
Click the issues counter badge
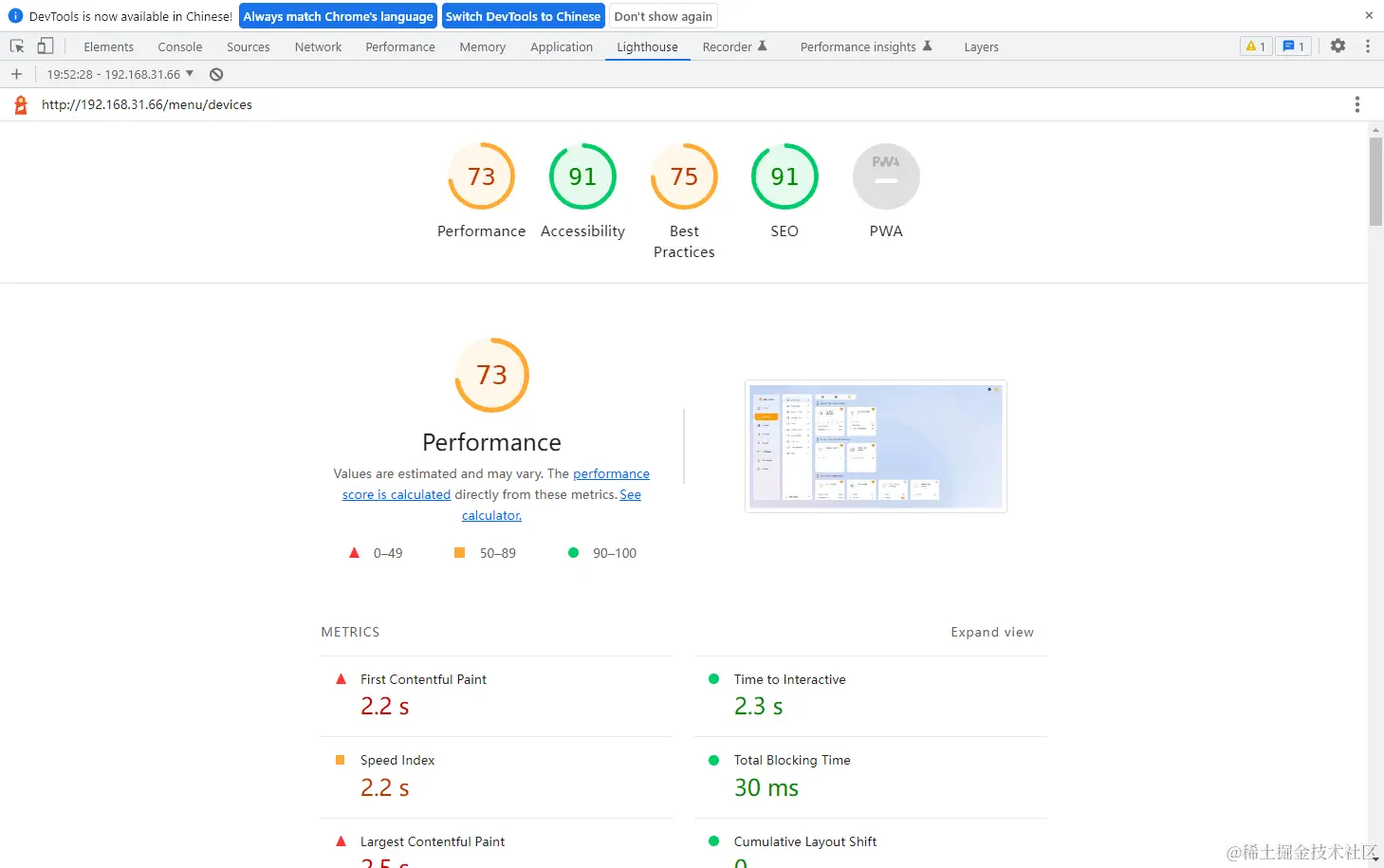1294,46
